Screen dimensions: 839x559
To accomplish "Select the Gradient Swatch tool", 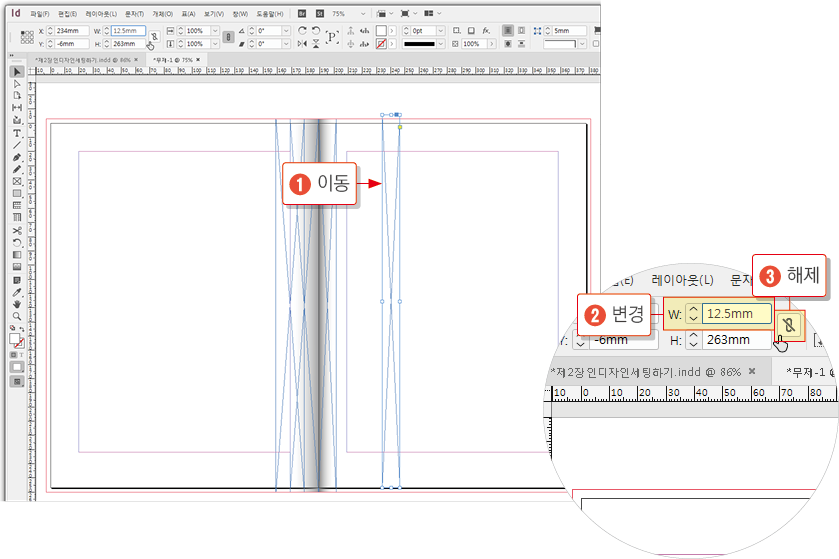I will 17,255.
